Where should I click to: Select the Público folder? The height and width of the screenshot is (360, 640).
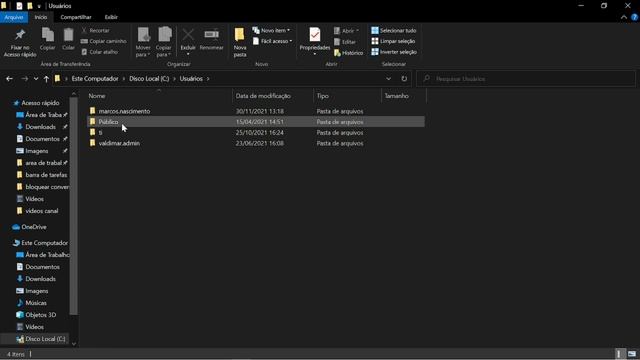click(x=256, y=122)
